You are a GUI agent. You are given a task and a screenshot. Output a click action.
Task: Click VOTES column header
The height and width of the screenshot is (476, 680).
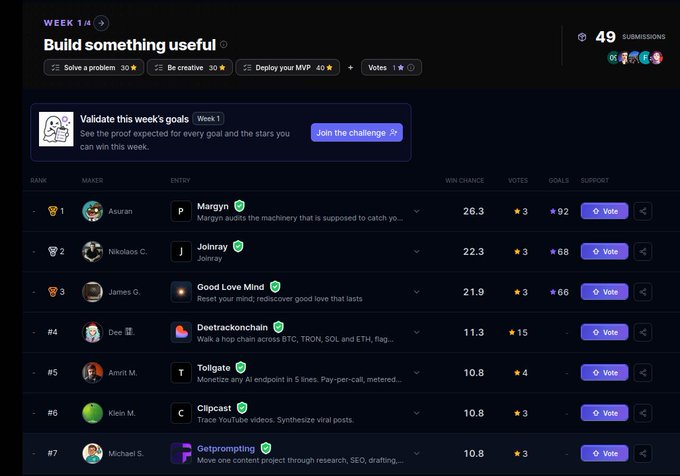coord(518,180)
